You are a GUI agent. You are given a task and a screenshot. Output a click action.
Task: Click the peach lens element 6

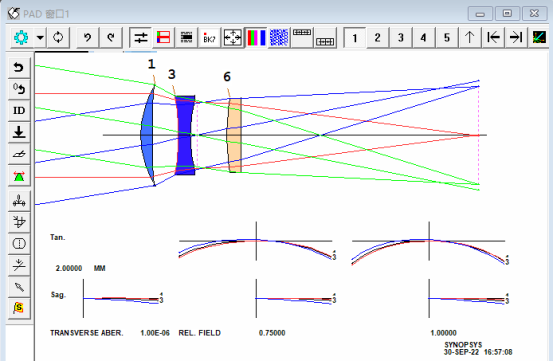click(234, 135)
